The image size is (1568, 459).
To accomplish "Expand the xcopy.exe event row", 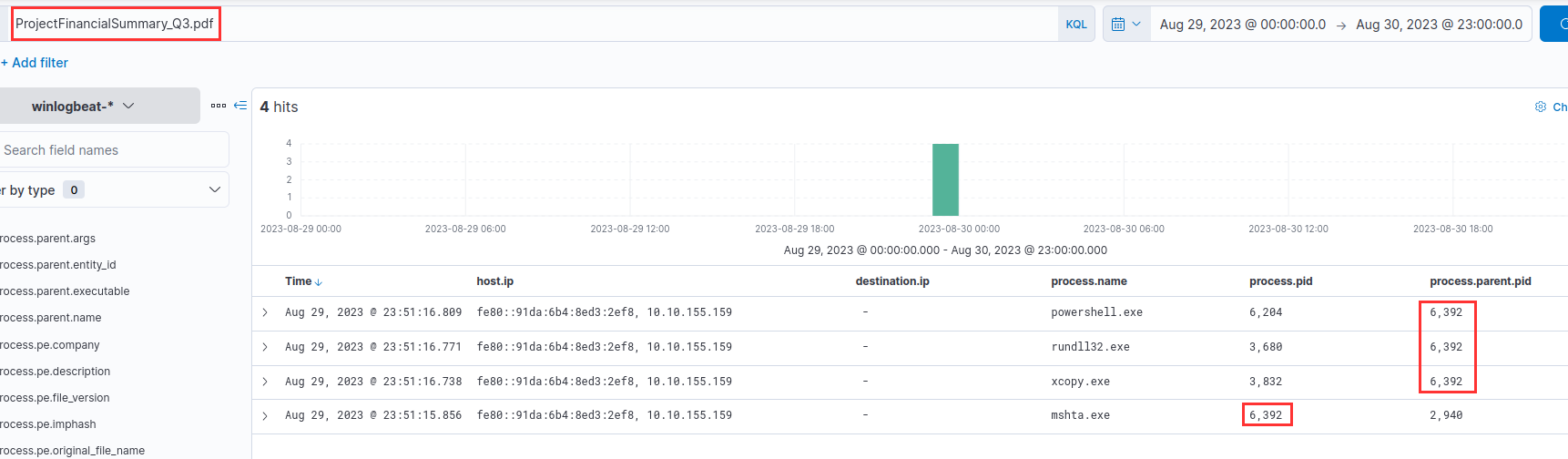I will pyautogui.click(x=265, y=382).
